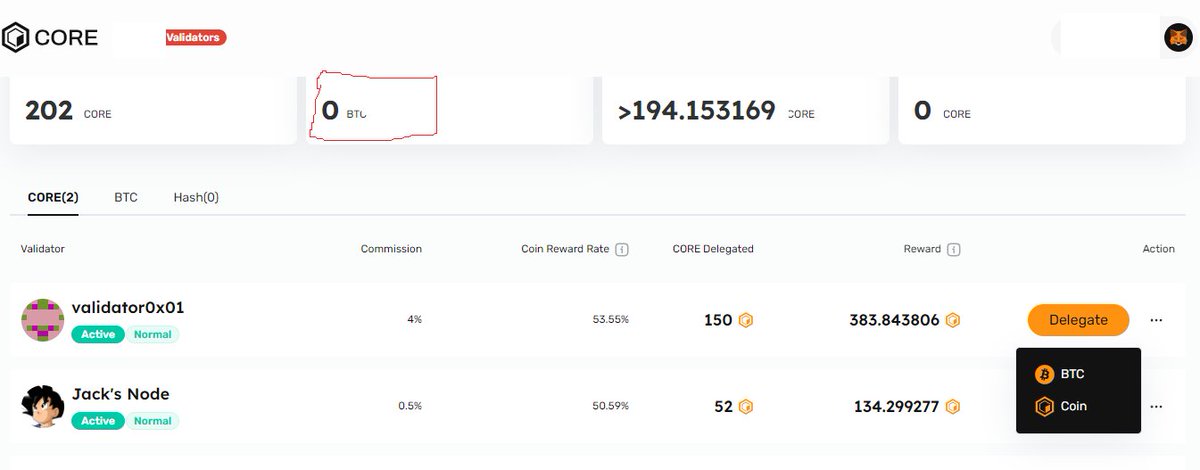Viewport: 1200px width, 470px height.
Task: Click the 53.55% reward rate value
Action: pyautogui.click(x=611, y=320)
